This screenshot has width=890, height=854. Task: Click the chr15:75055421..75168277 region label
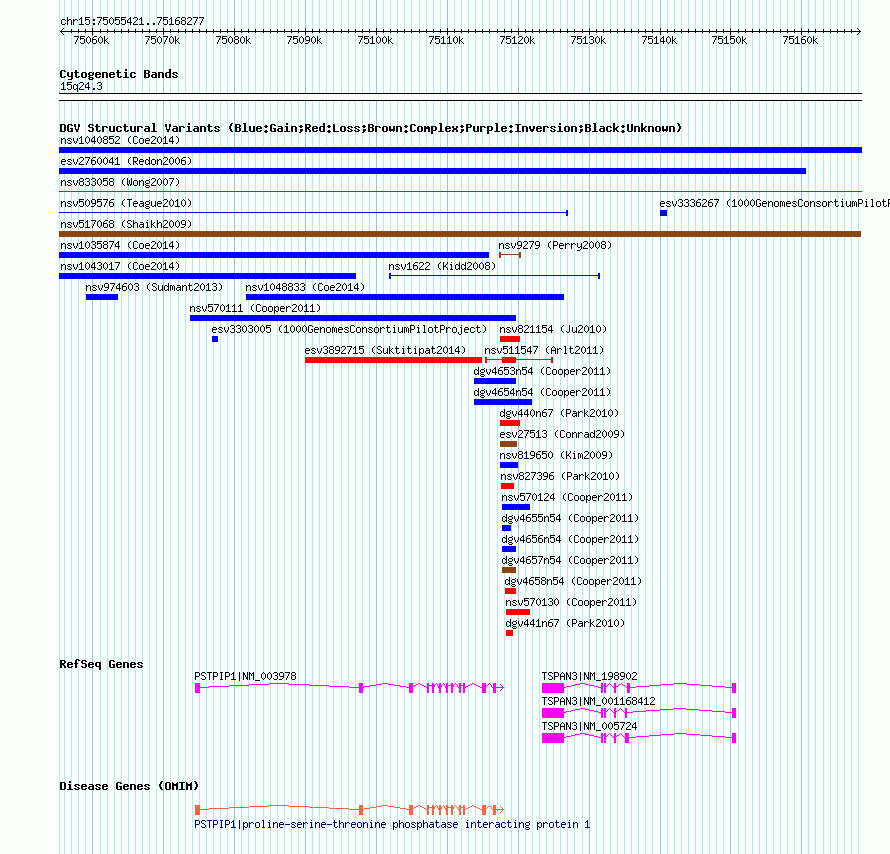(132, 21)
